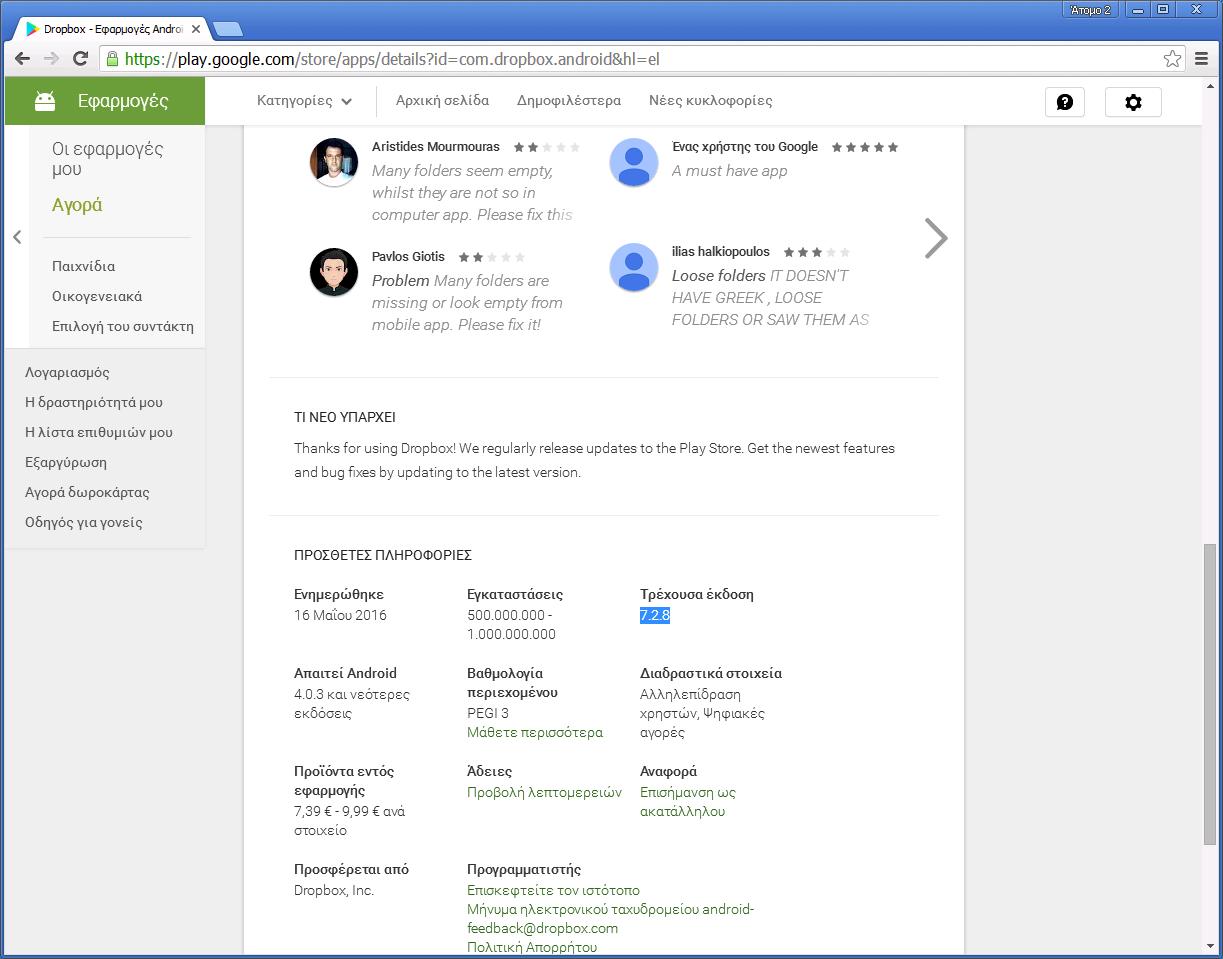This screenshot has height=959, width=1223.
Task: Show next reviews with right chevron
Action: [935, 238]
